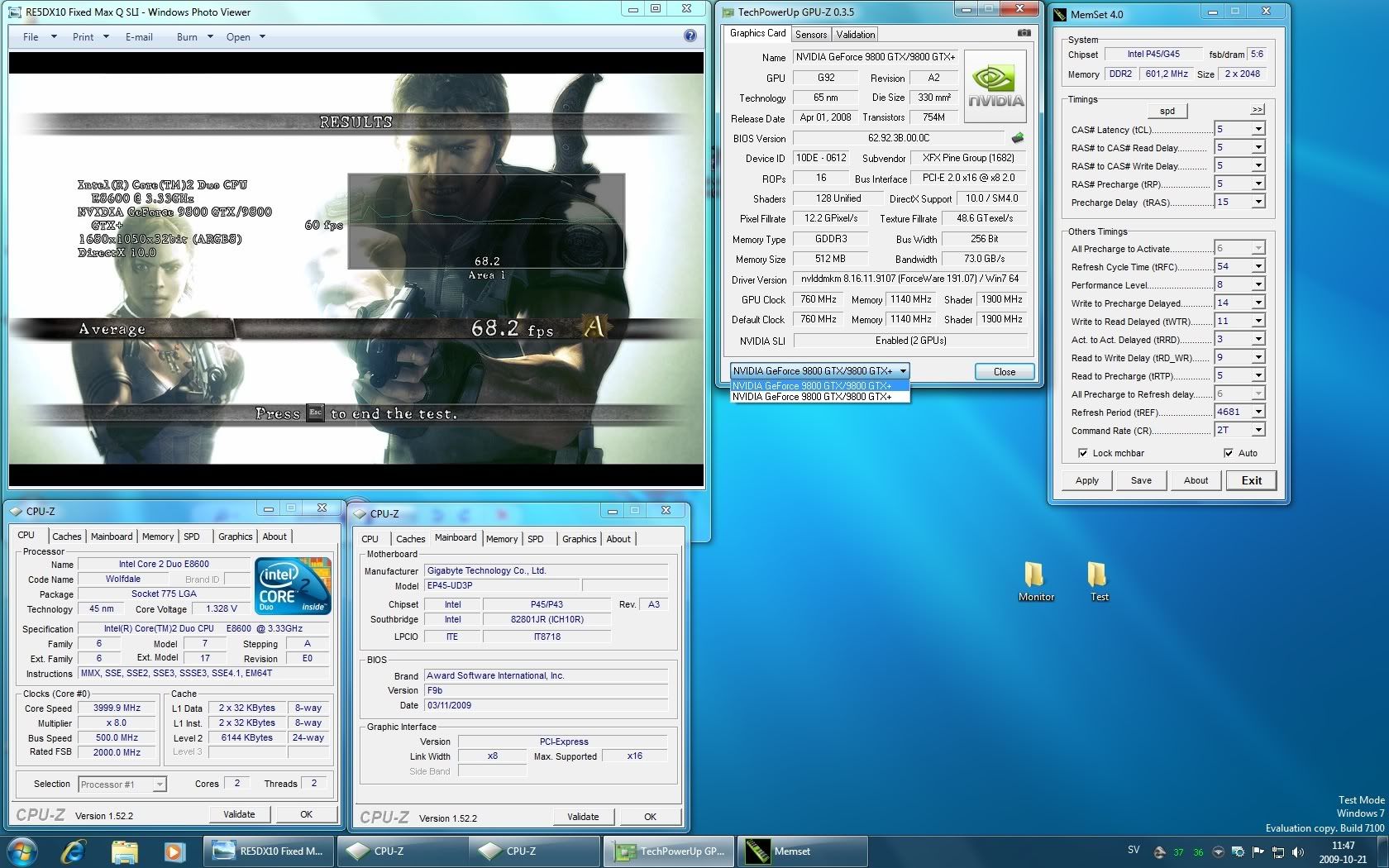Image resolution: width=1389 pixels, height=868 pixels.
Task: Click the GPU-Z BIOS save chip icon
Action: tap(1018, 138)
